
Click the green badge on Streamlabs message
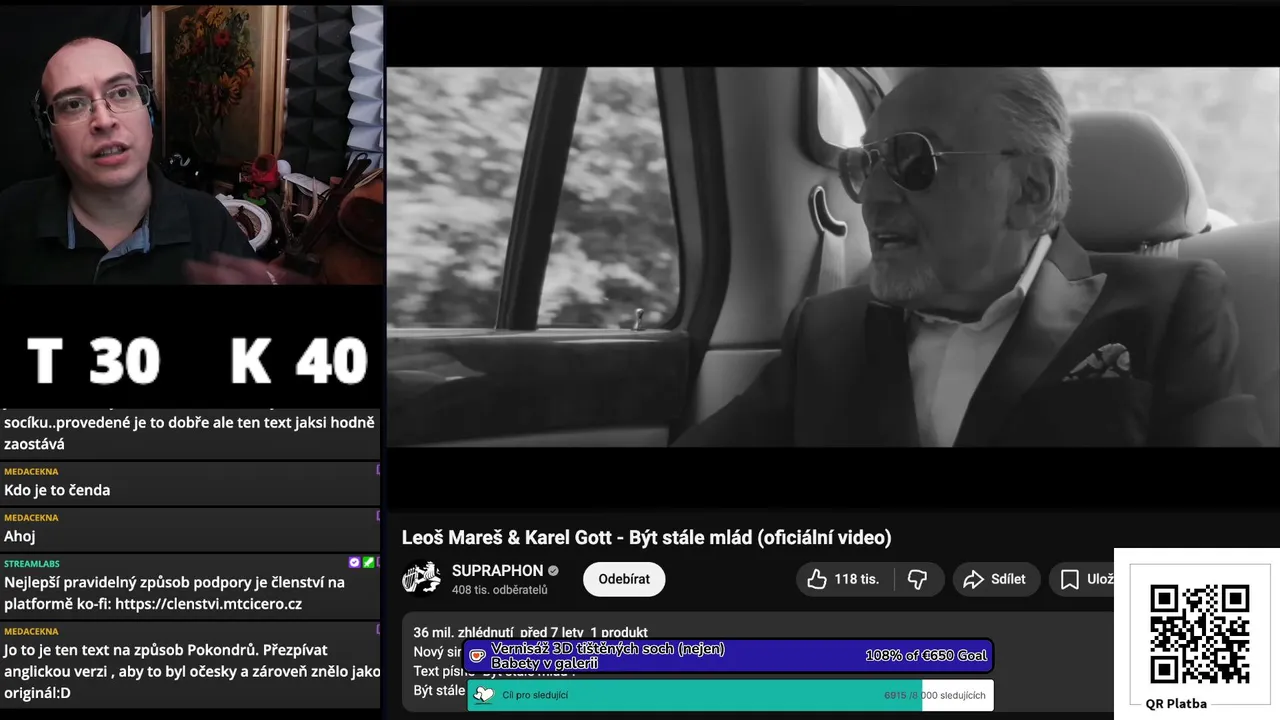pyautogui.click(x=368, y=563)
